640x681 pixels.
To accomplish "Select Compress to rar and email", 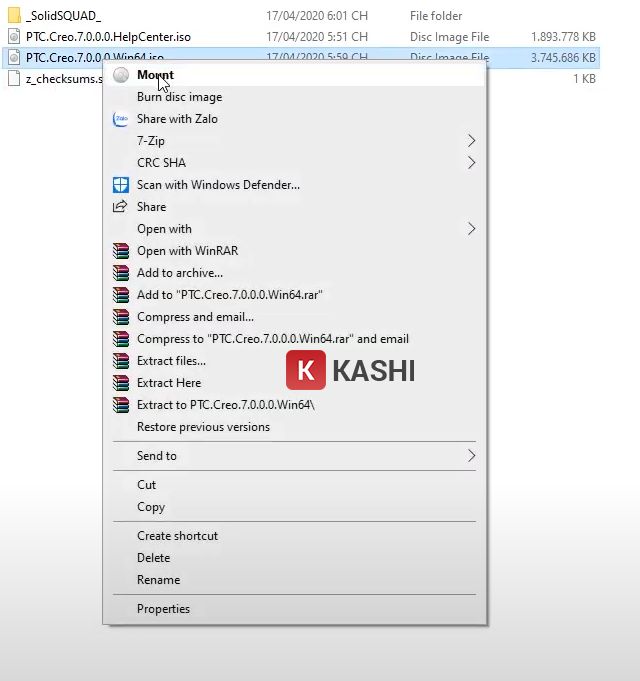I will coord(294,339).
